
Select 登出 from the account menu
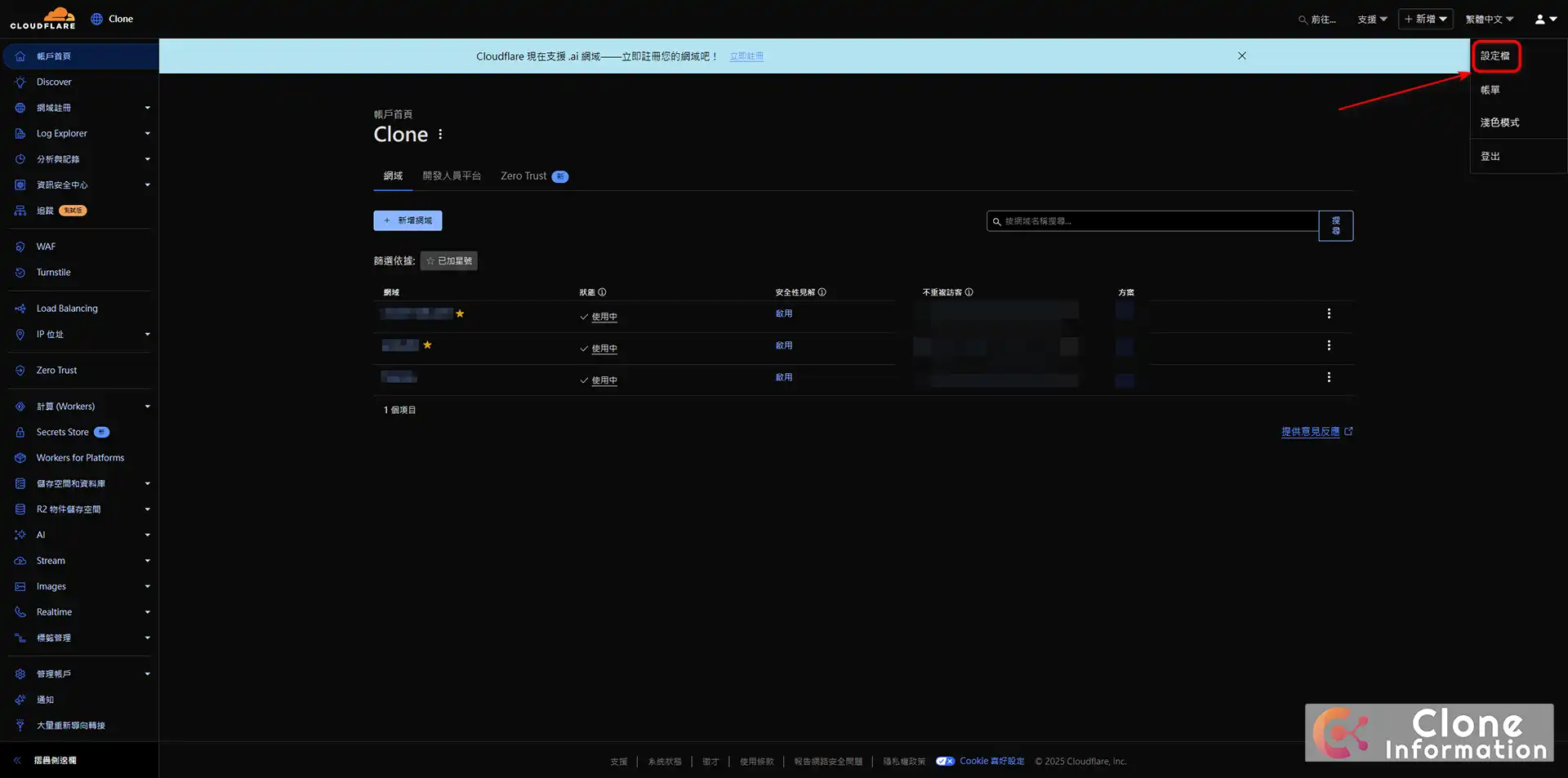tap(1490, 156)
